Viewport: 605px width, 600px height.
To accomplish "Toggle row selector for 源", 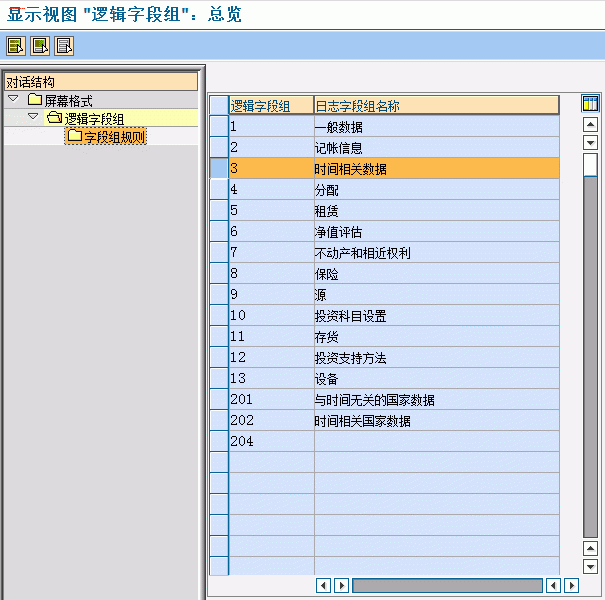I will pos(219,294).
